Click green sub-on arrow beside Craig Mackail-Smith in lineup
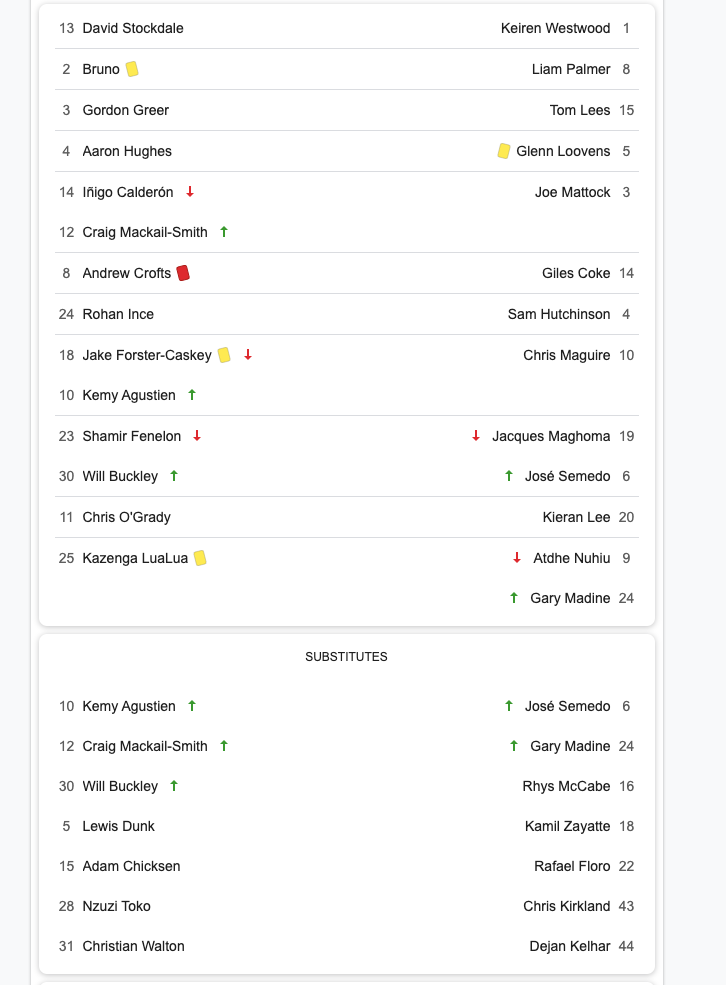This screenshot has height=985, width=726. pos(224,232)
